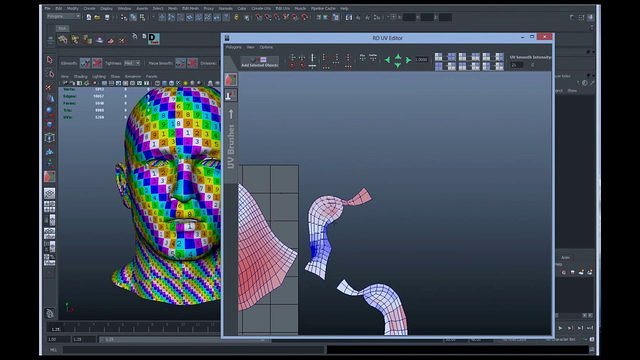The height and width of the screenshot is (360, 640).
Task: Open the Tightness dropdown
Action: (132, 63)
